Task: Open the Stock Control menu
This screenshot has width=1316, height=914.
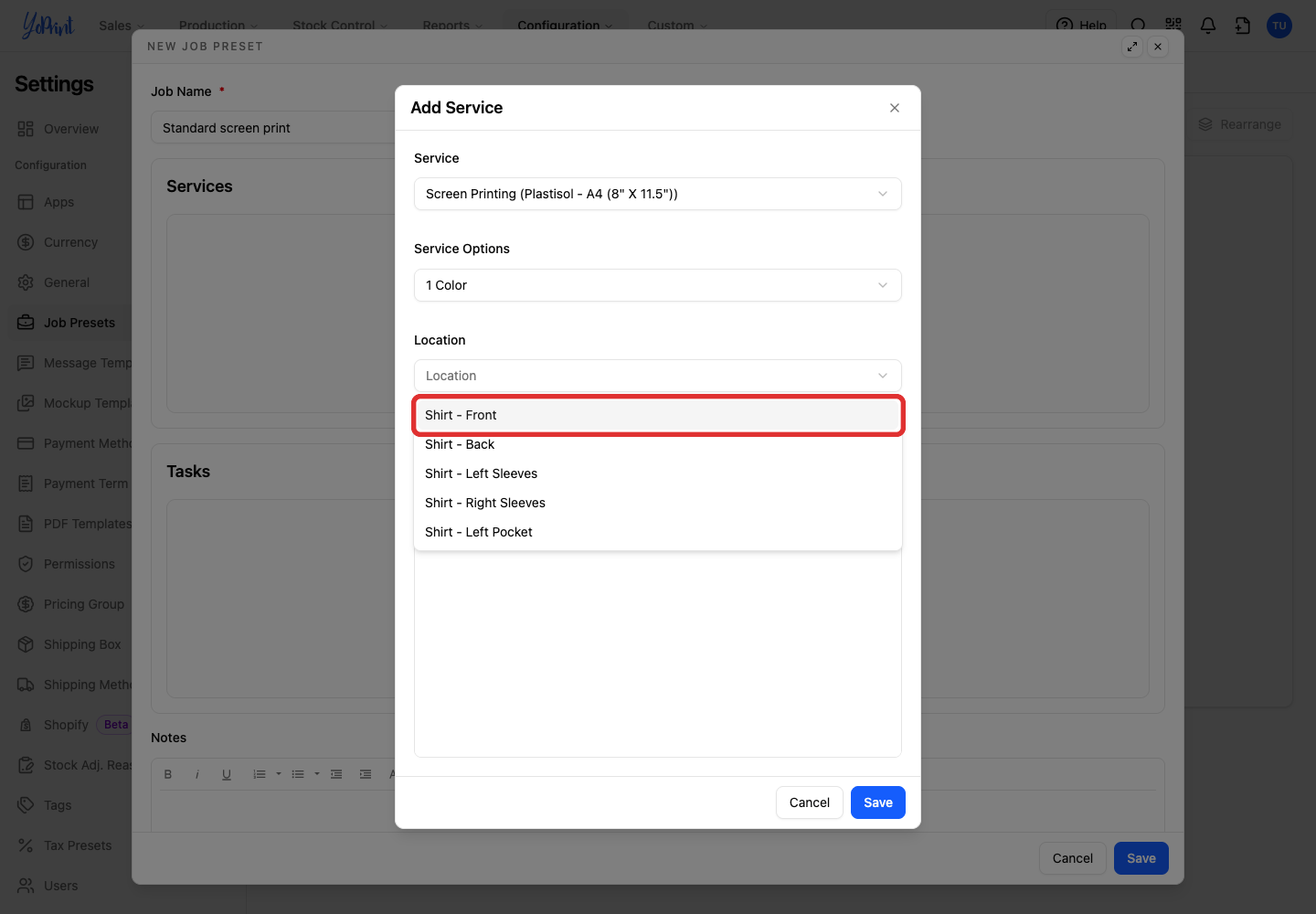Action: (x=340, y=26)
